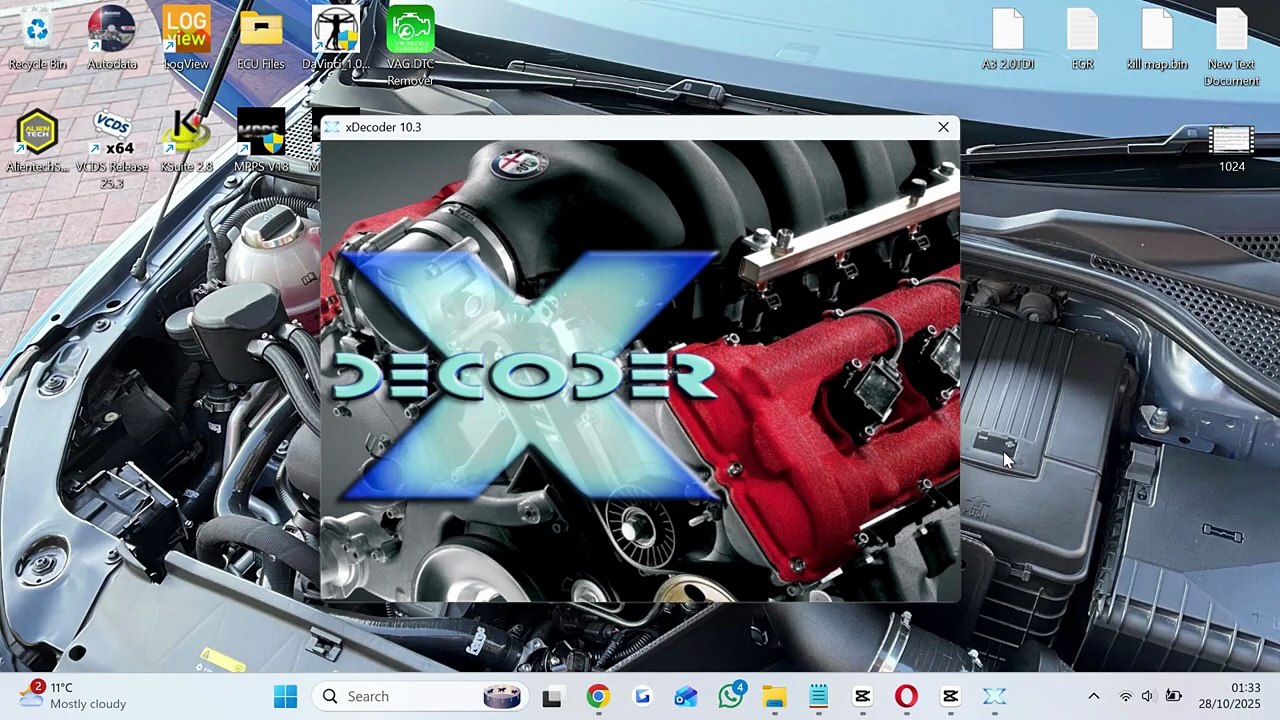The height and width of the screenshot is (720, 1280).
Task: Open the Notepad taskbar icon
Action: (818, 696)
